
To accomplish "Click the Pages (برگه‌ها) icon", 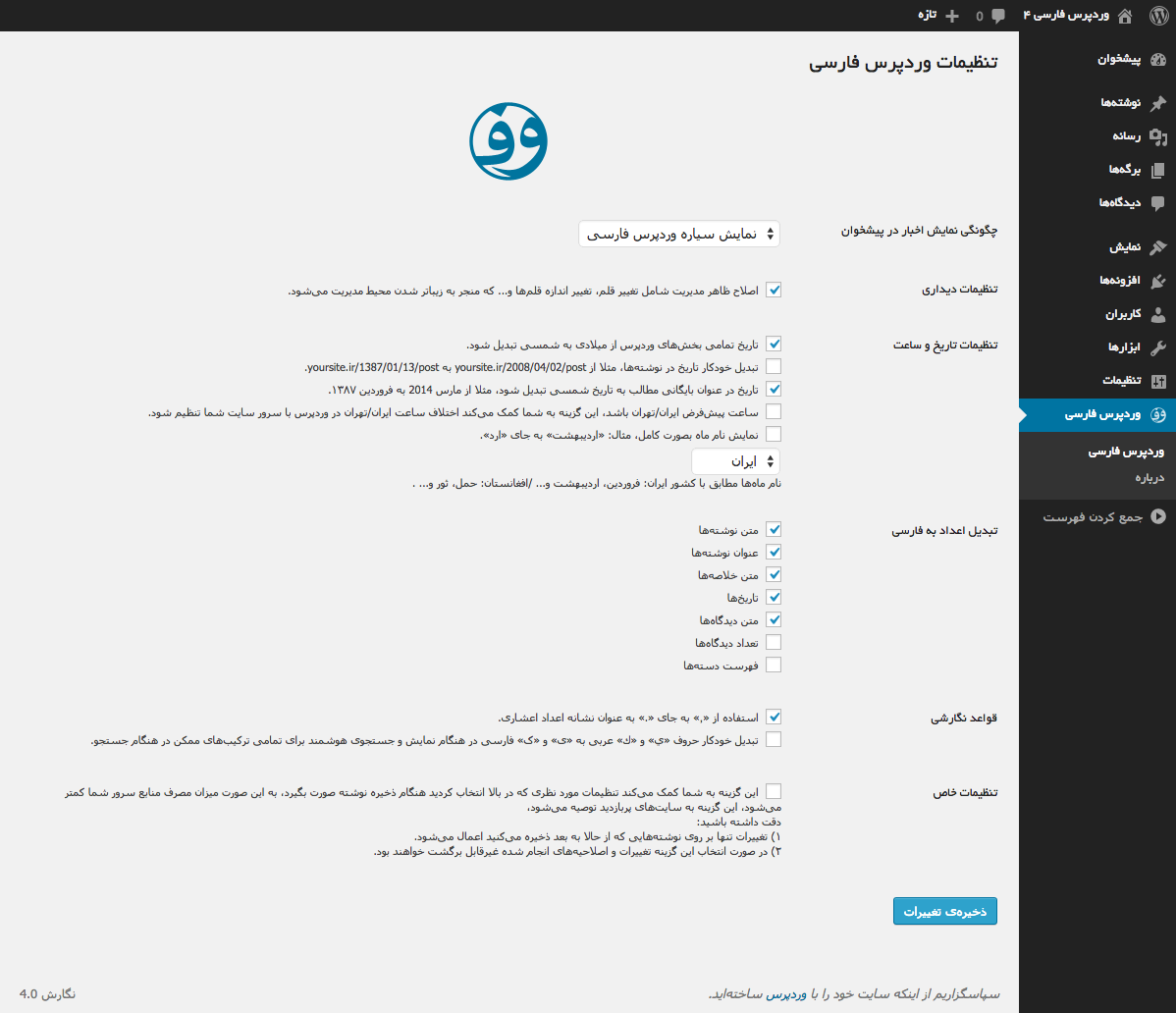I will 1158,170.
